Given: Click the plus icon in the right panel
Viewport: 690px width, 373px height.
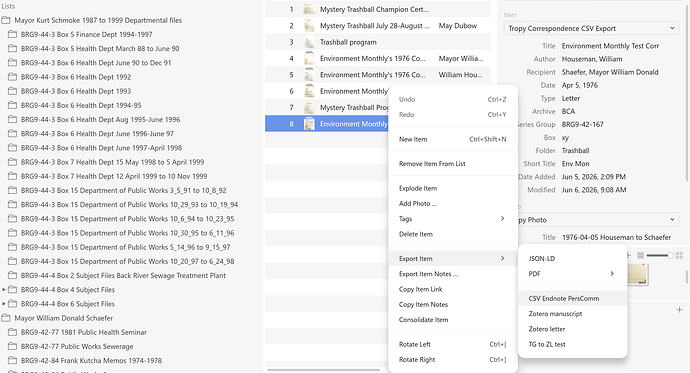Looking at the screenshot, I should point(679,310).
